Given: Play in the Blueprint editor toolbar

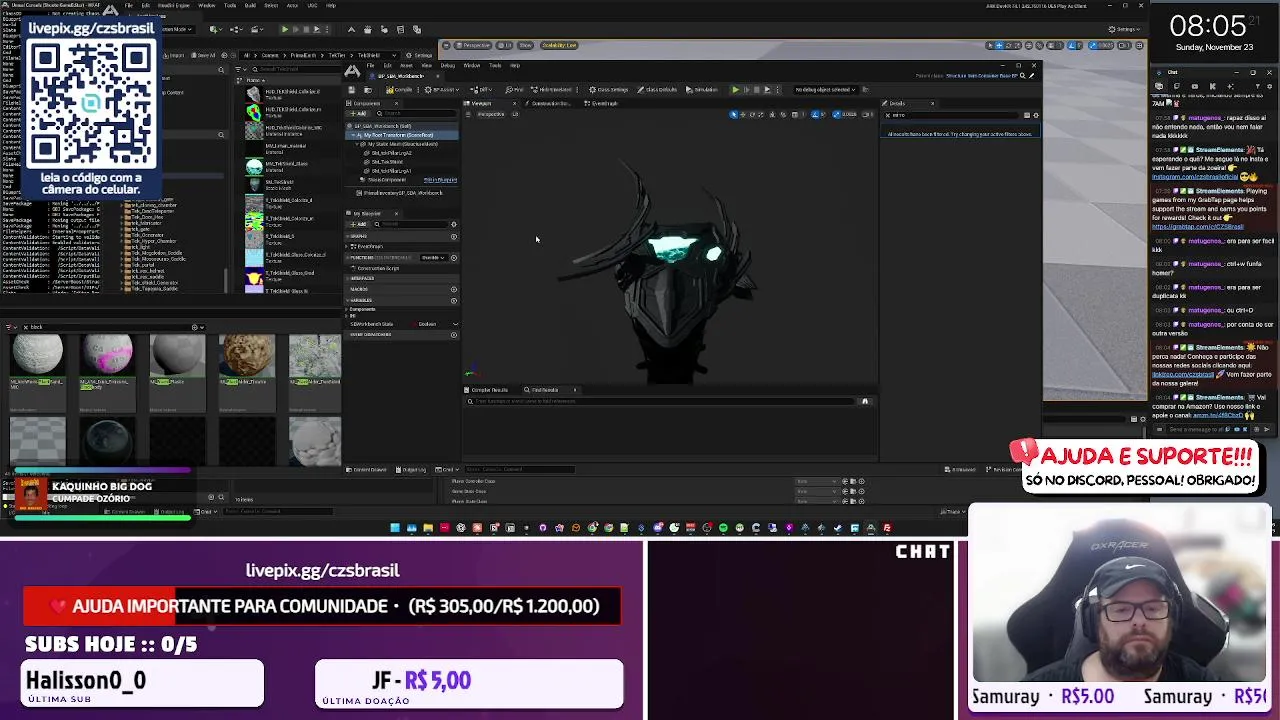Looking at the screenshot, I should click(x=735, y=89).
